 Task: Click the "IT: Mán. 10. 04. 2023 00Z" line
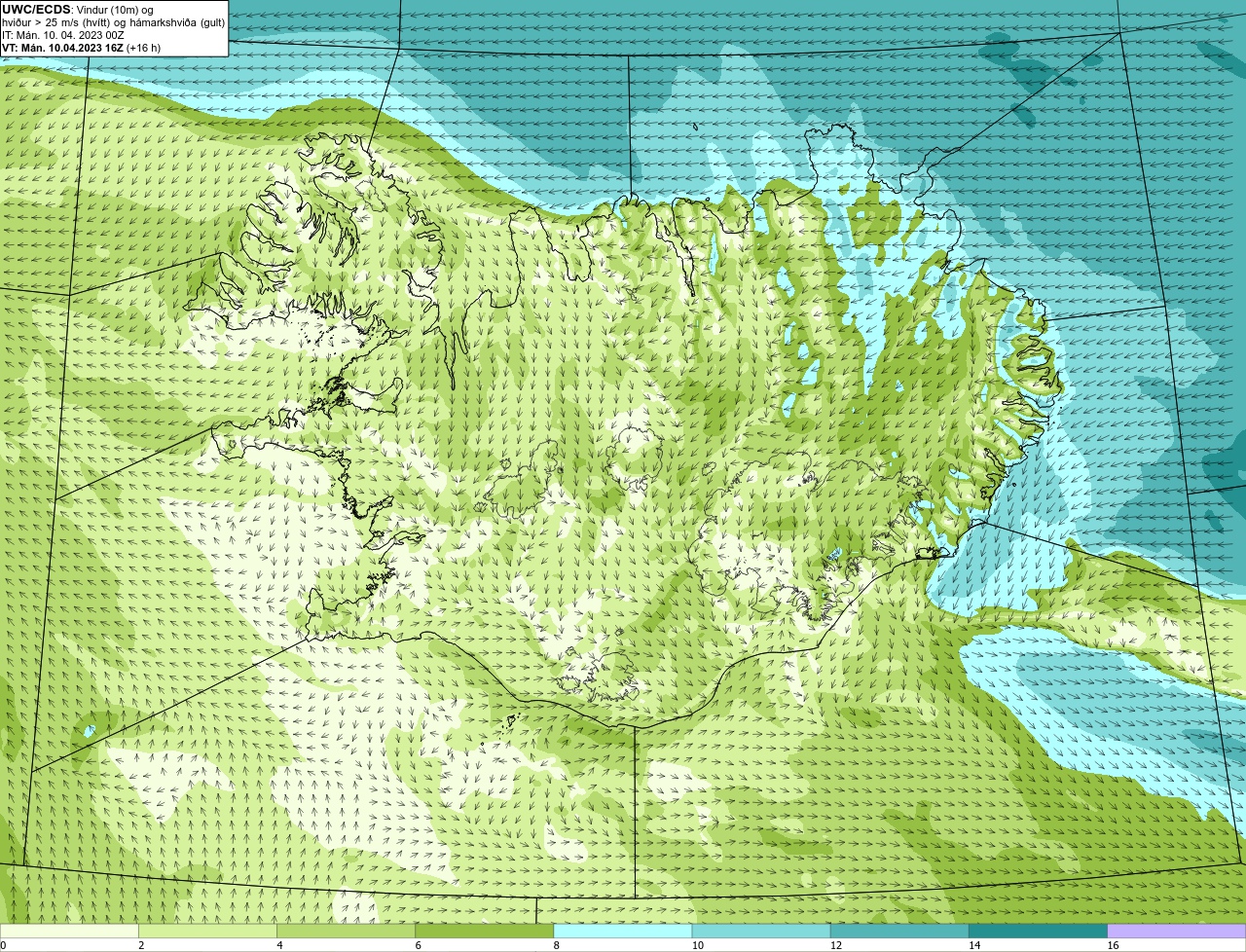63,35
